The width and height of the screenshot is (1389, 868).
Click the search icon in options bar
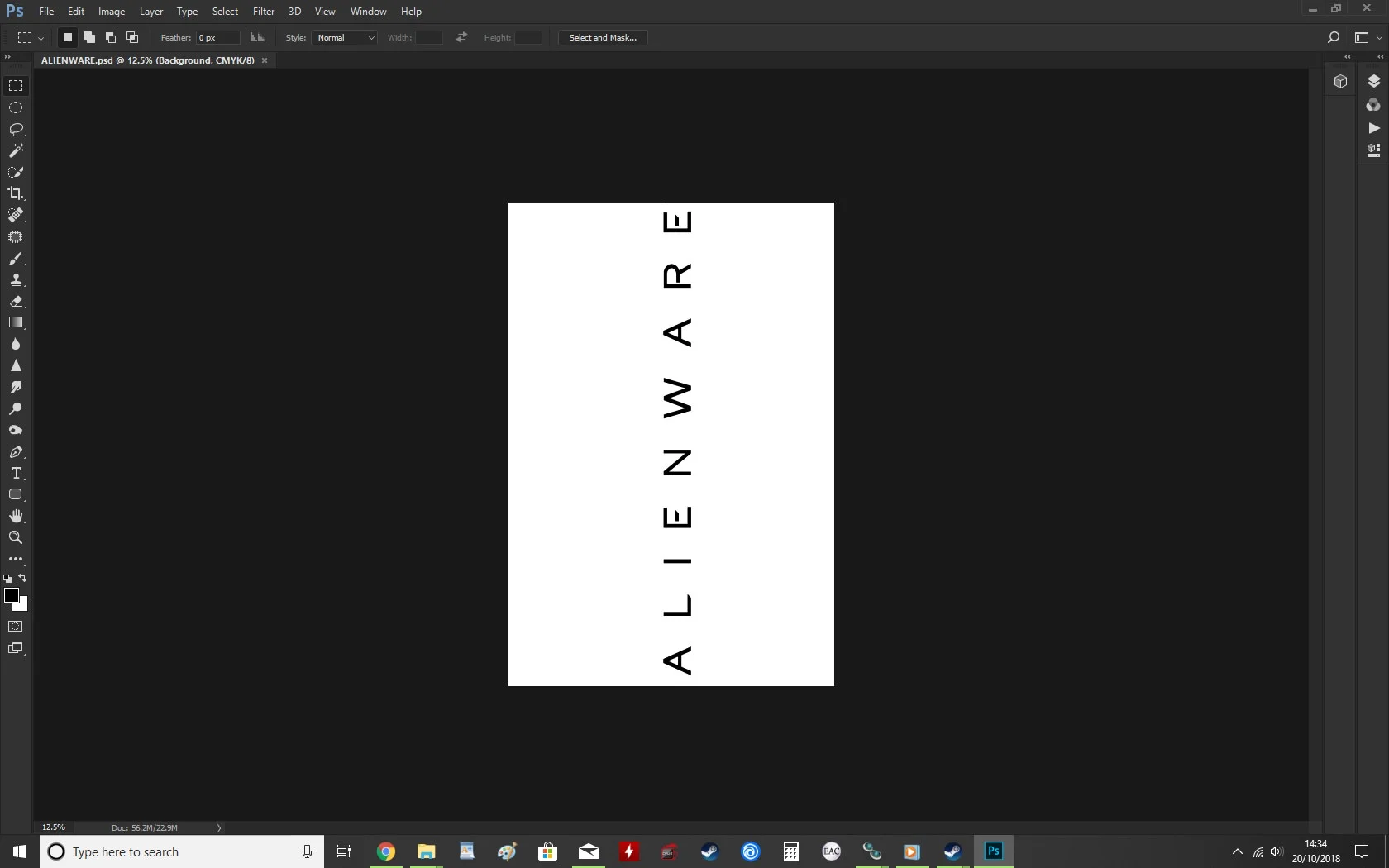click(x=1333, y=37)
